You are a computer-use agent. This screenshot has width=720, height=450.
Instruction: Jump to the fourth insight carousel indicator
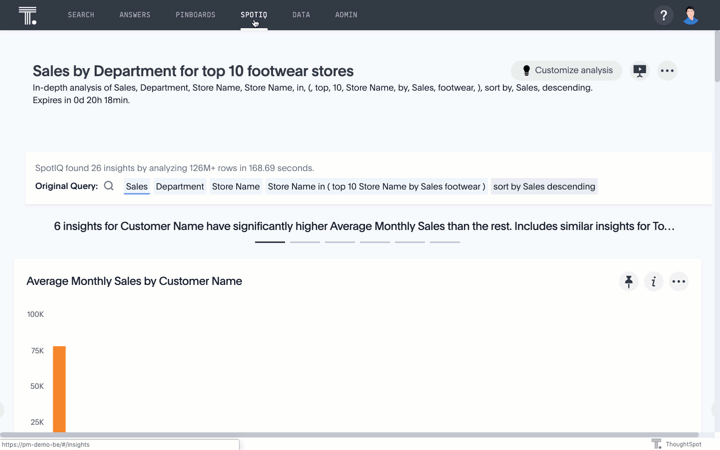pos(375,242)
